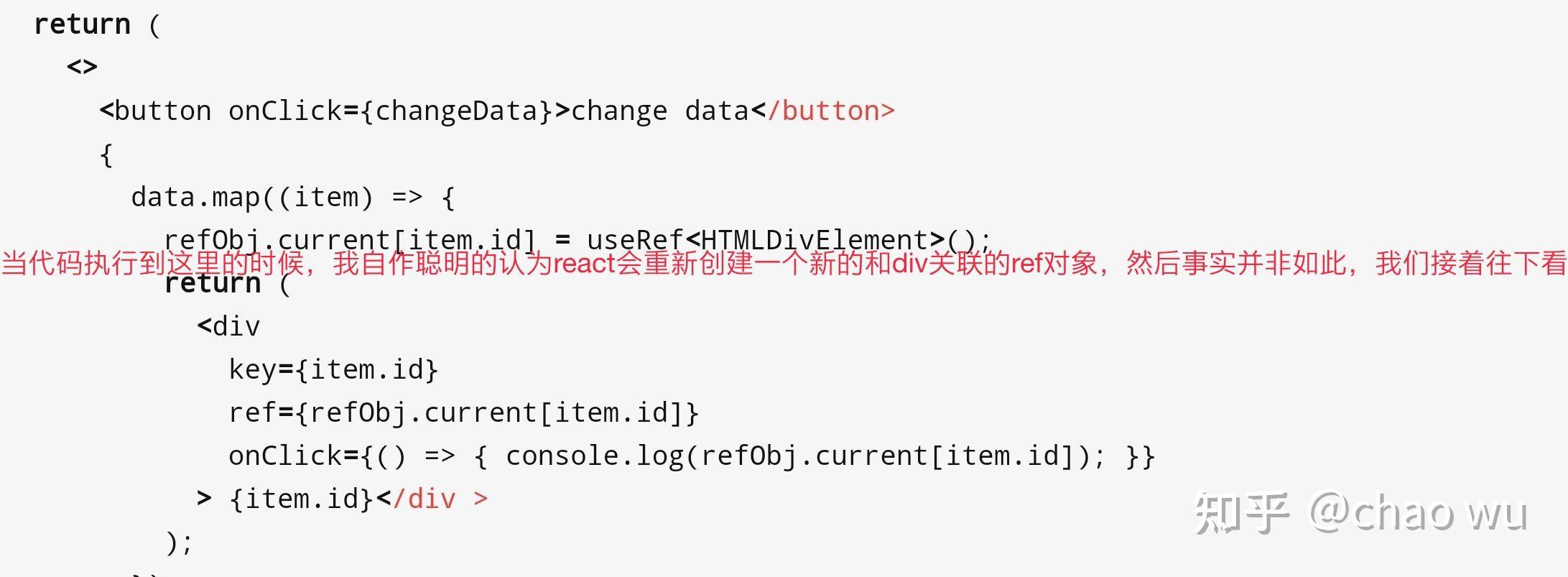Screen dimensions: 1568x577
Task: Click the {item.id} text expression
Action: tap(302, 499)
